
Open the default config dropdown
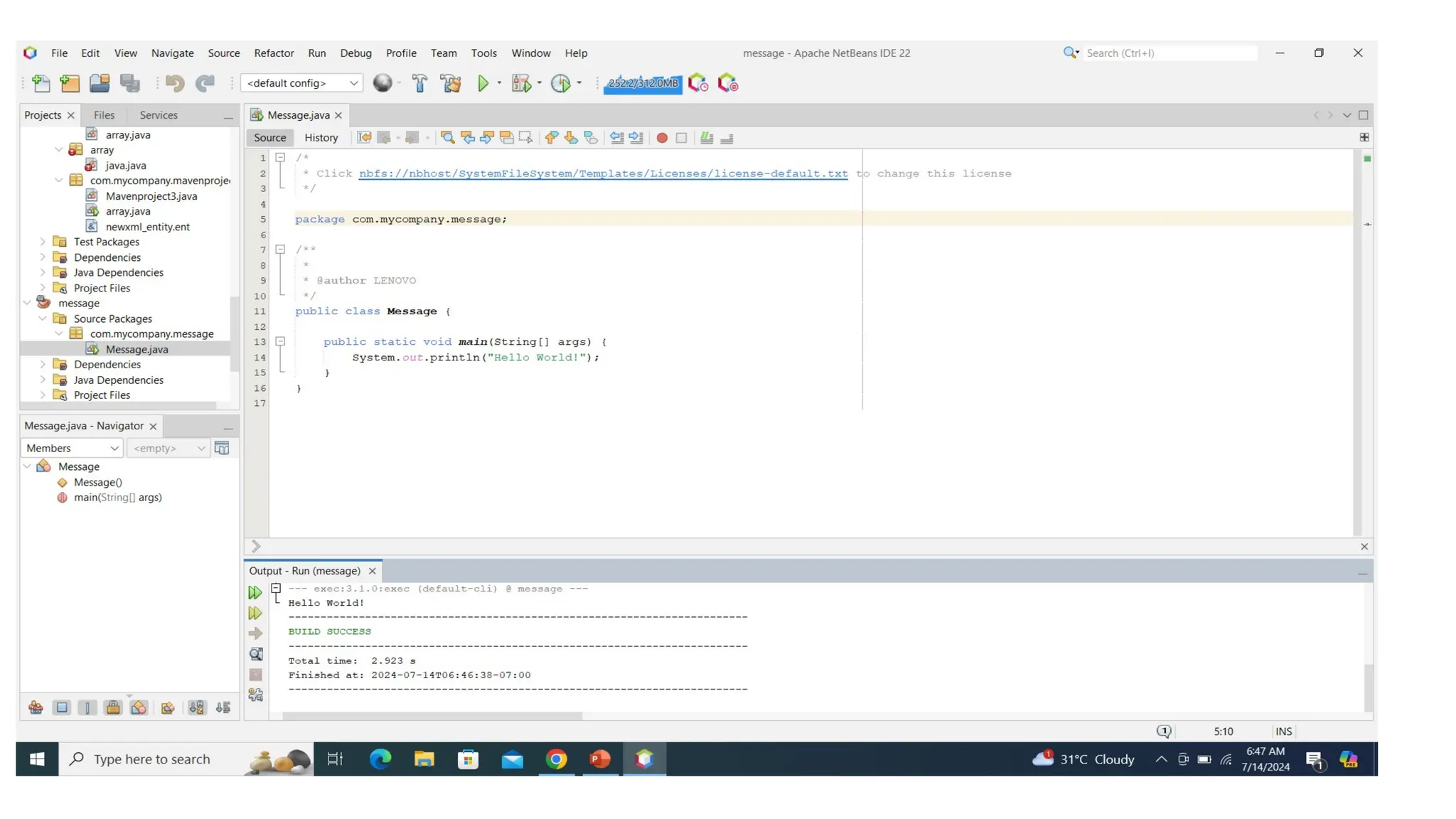click(x=302, y=83)
